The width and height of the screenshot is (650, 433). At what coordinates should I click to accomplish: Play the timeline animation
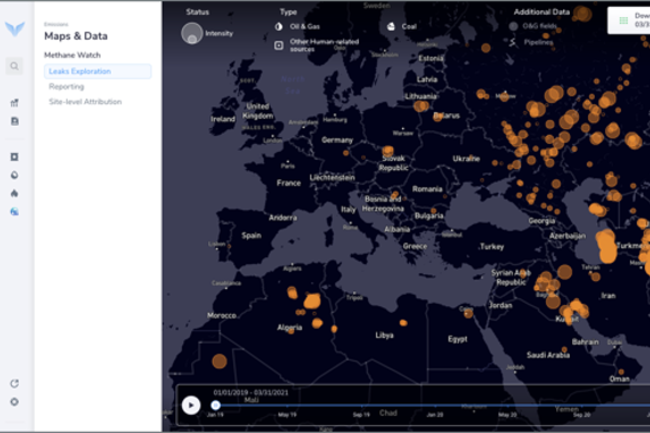click(x=191, y=405)
